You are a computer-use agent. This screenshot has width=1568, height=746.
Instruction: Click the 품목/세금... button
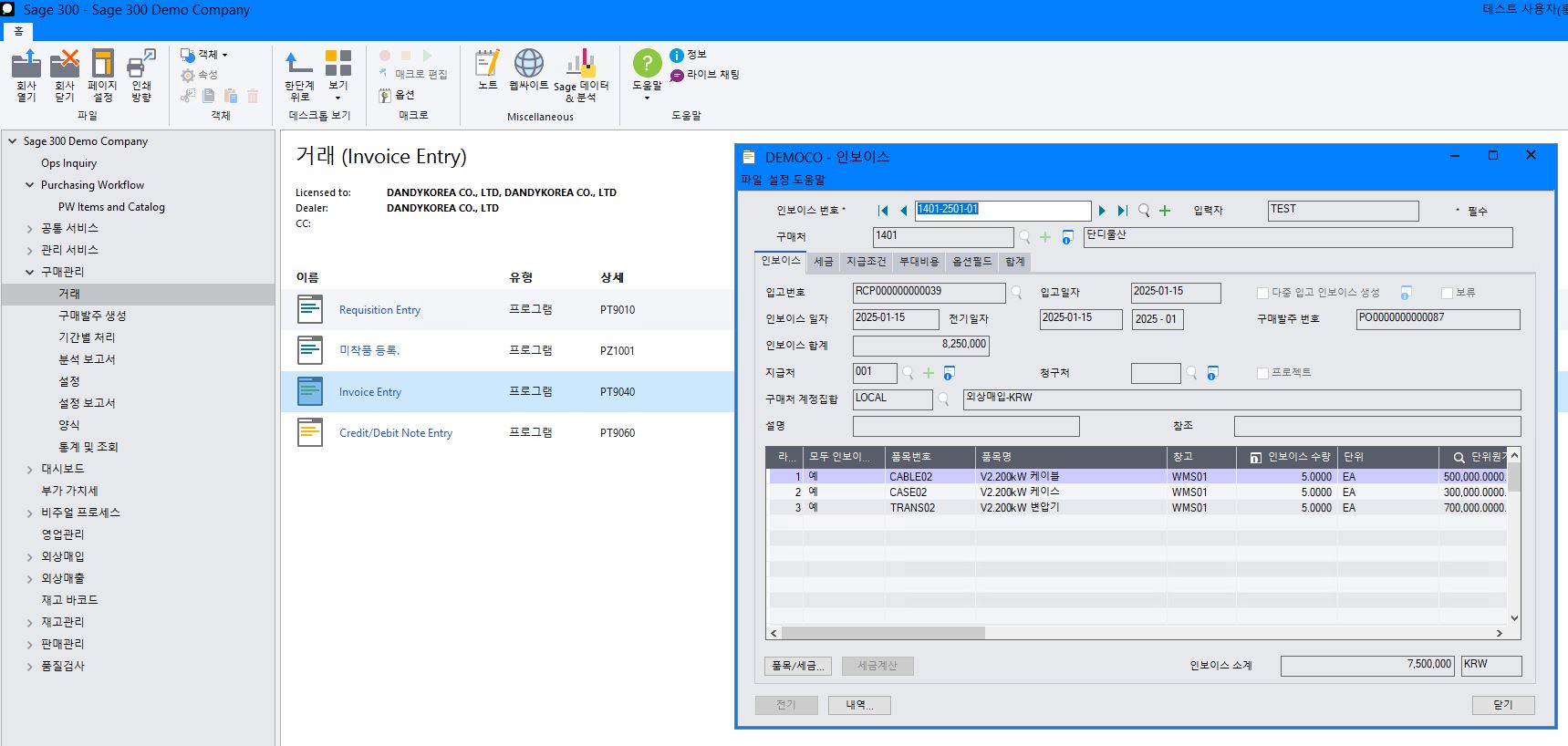[797, 667]
